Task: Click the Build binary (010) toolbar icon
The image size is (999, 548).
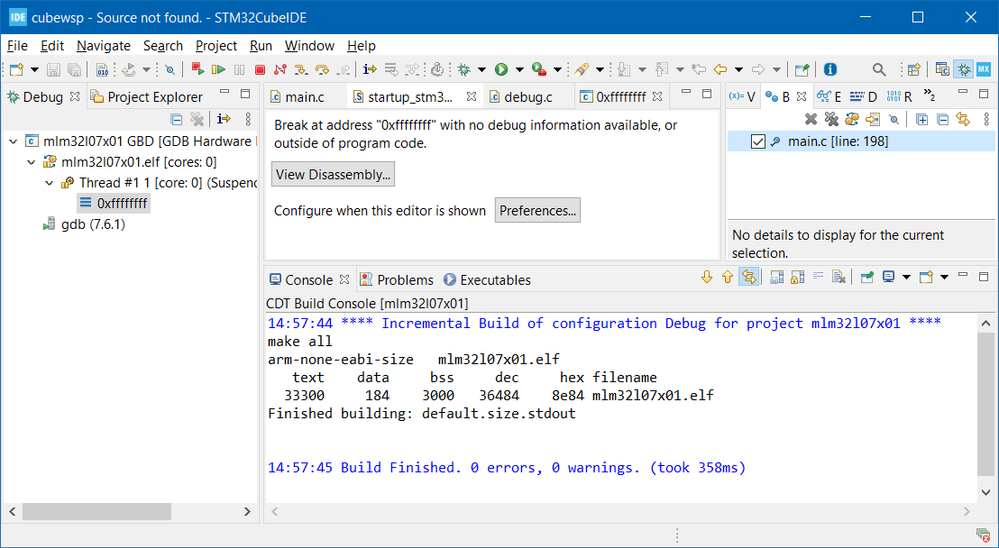Action: click(x=102, y=69)
